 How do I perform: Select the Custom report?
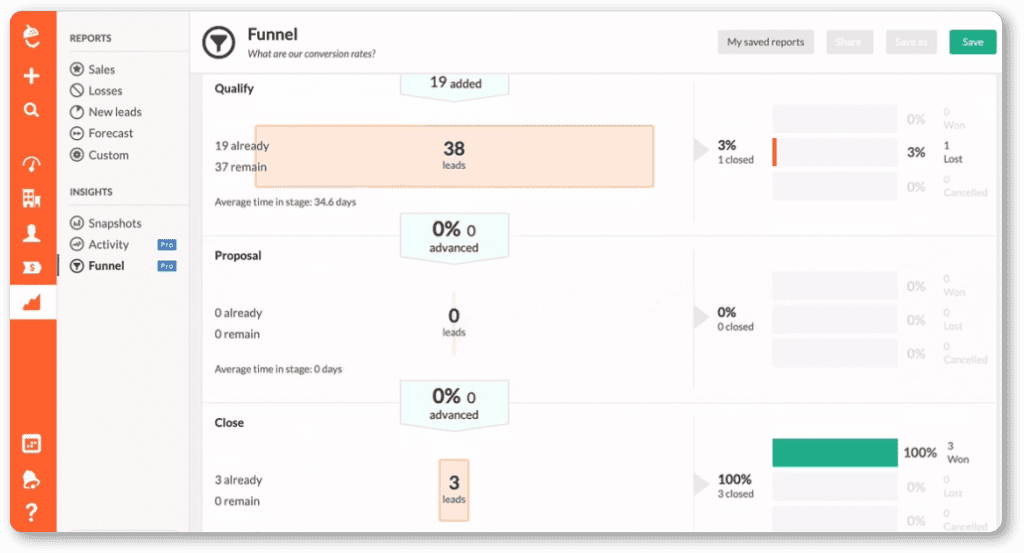[108, 155]
